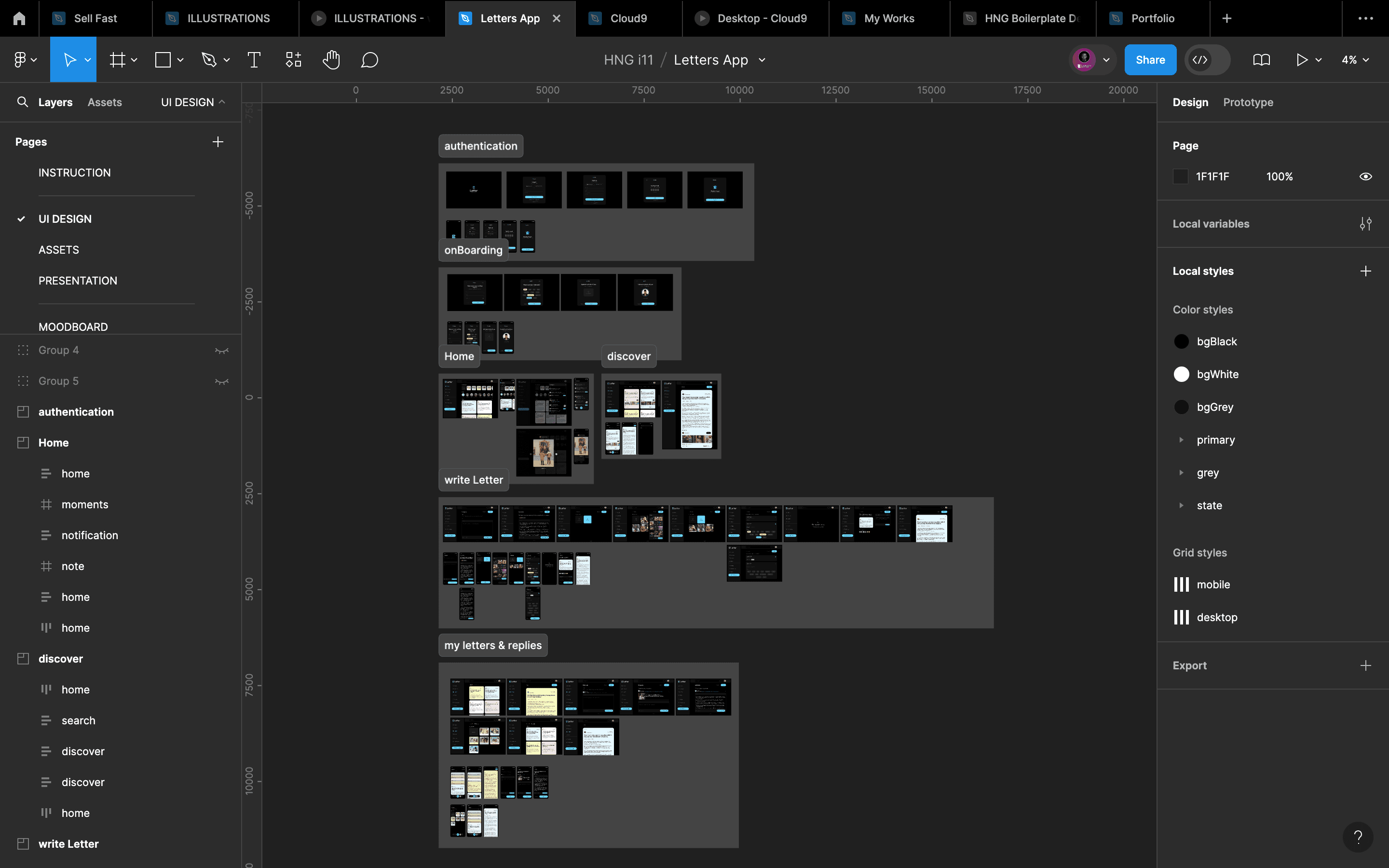Select the Hand tool

331,60
